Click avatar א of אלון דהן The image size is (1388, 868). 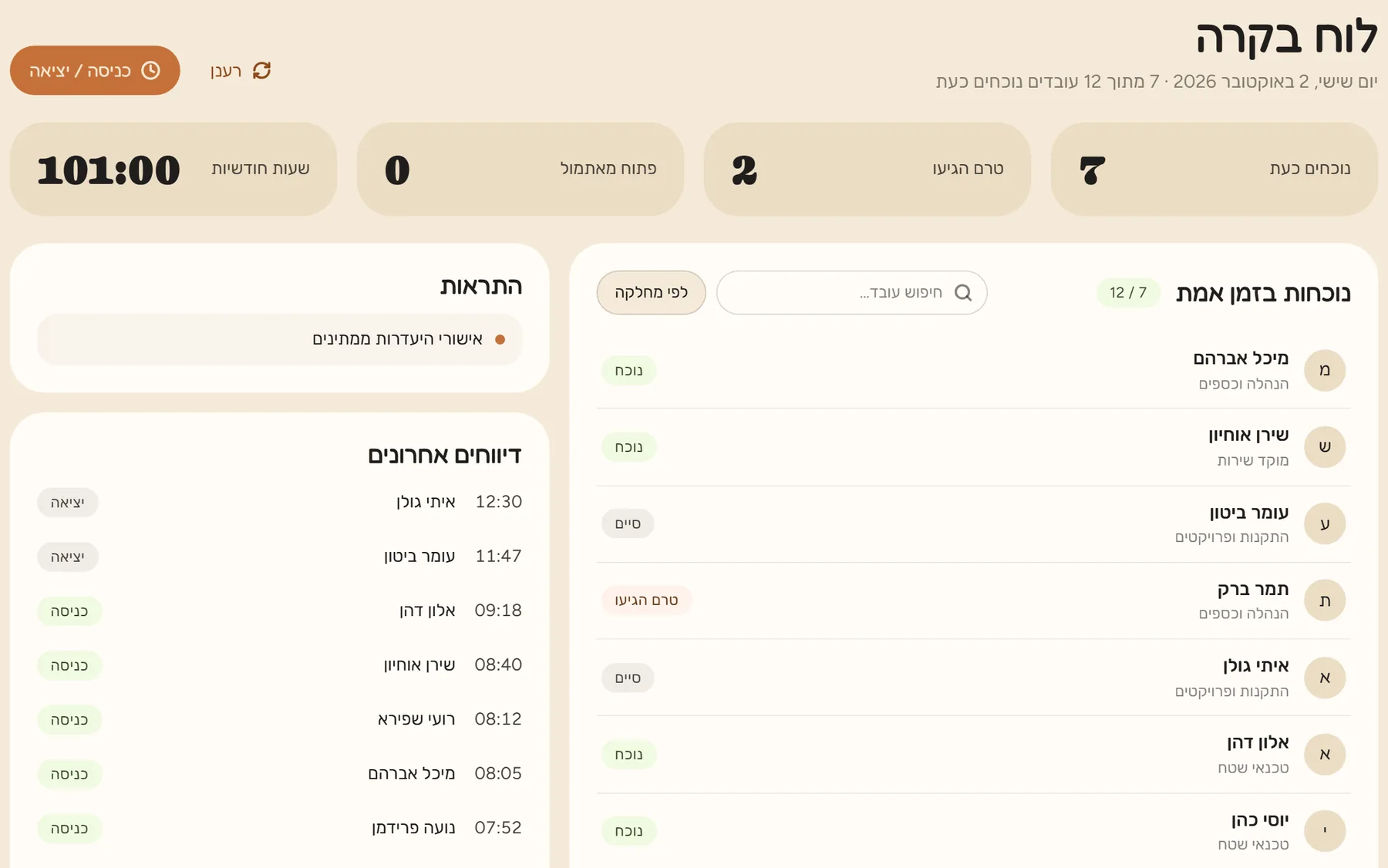pos(1325,754)
